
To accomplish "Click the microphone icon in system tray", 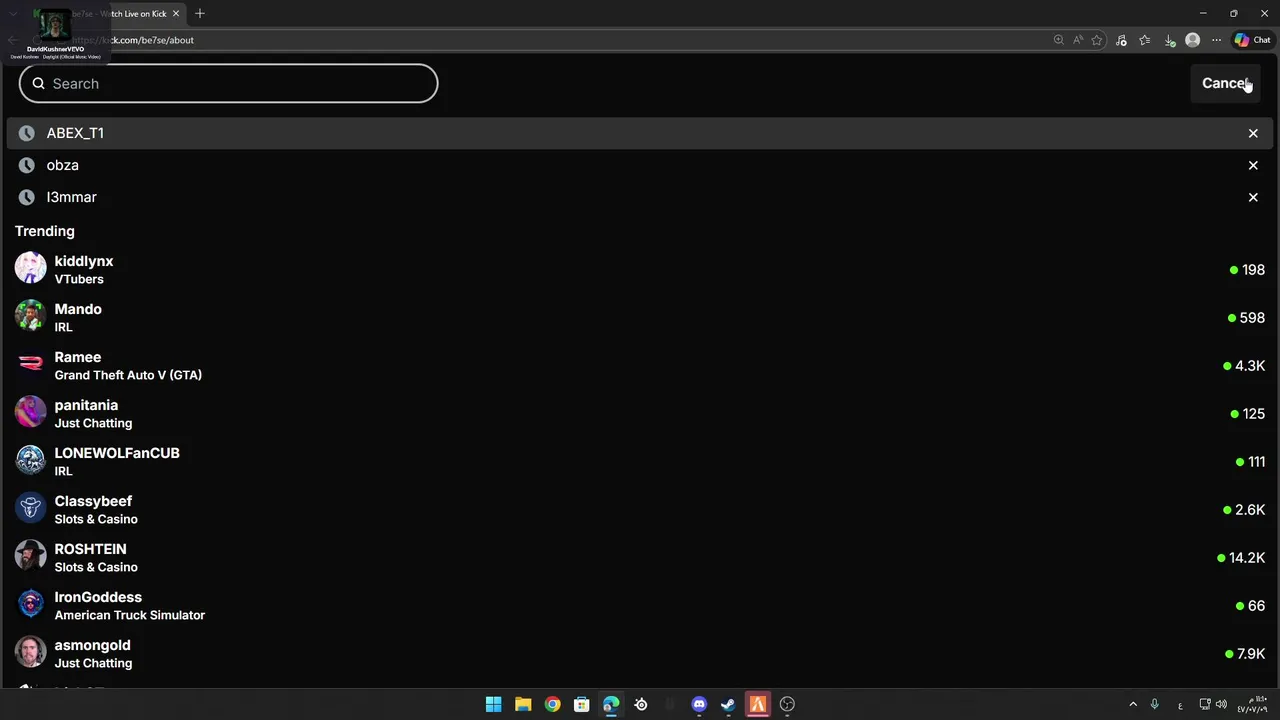I will pos(1154,704).
